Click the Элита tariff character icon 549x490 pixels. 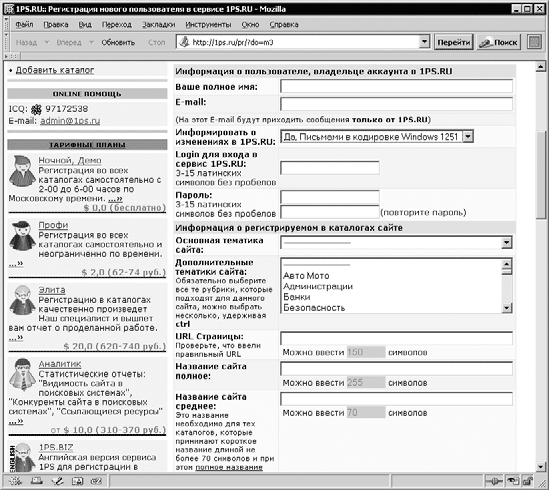(22, 300)
